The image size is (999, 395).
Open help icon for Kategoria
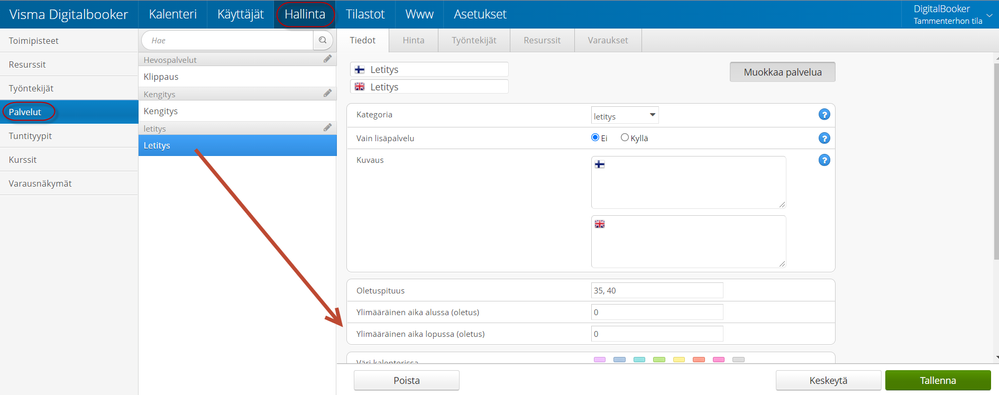(824, 115)
